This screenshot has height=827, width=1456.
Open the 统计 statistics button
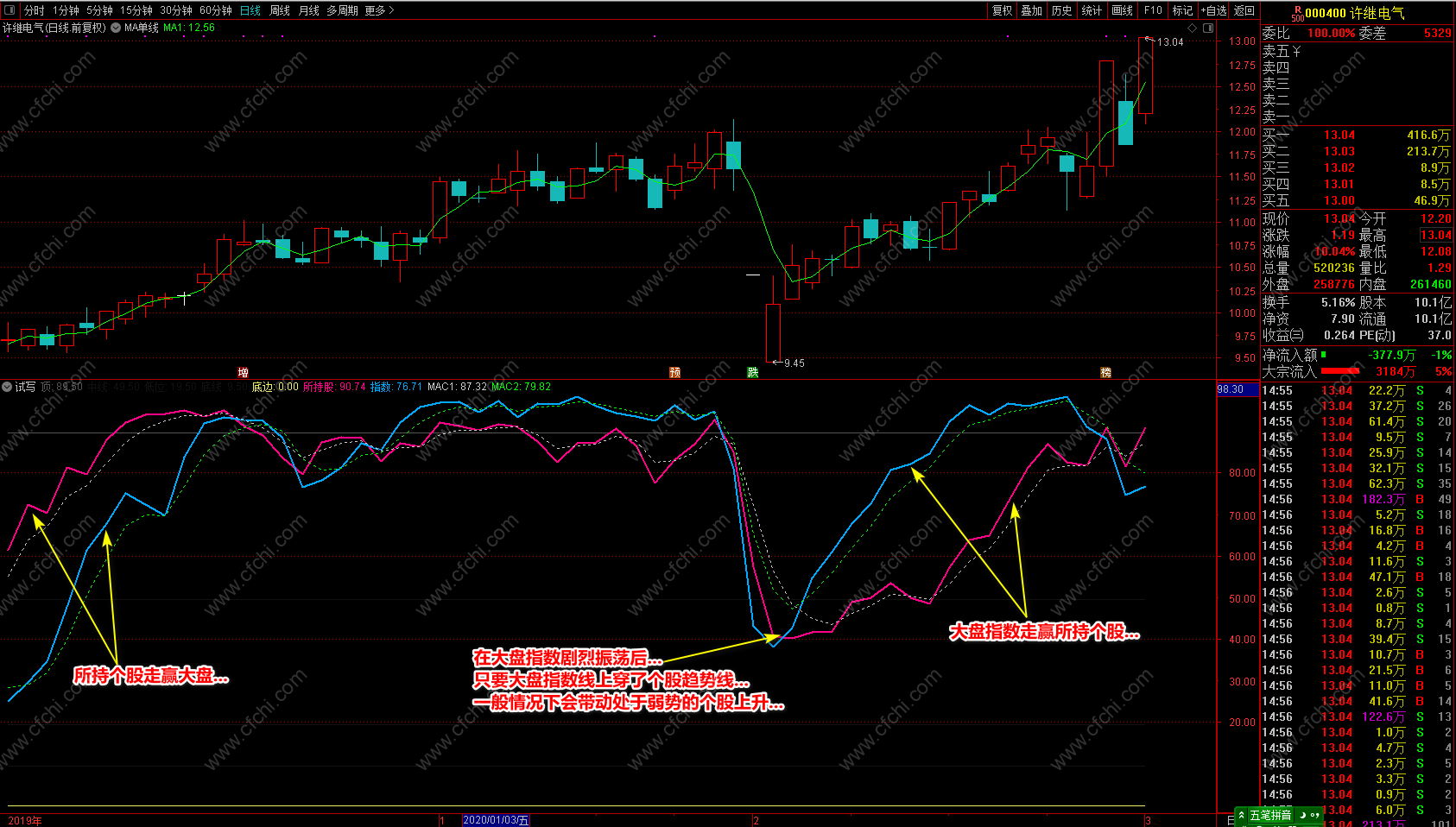coord(1092,10)
